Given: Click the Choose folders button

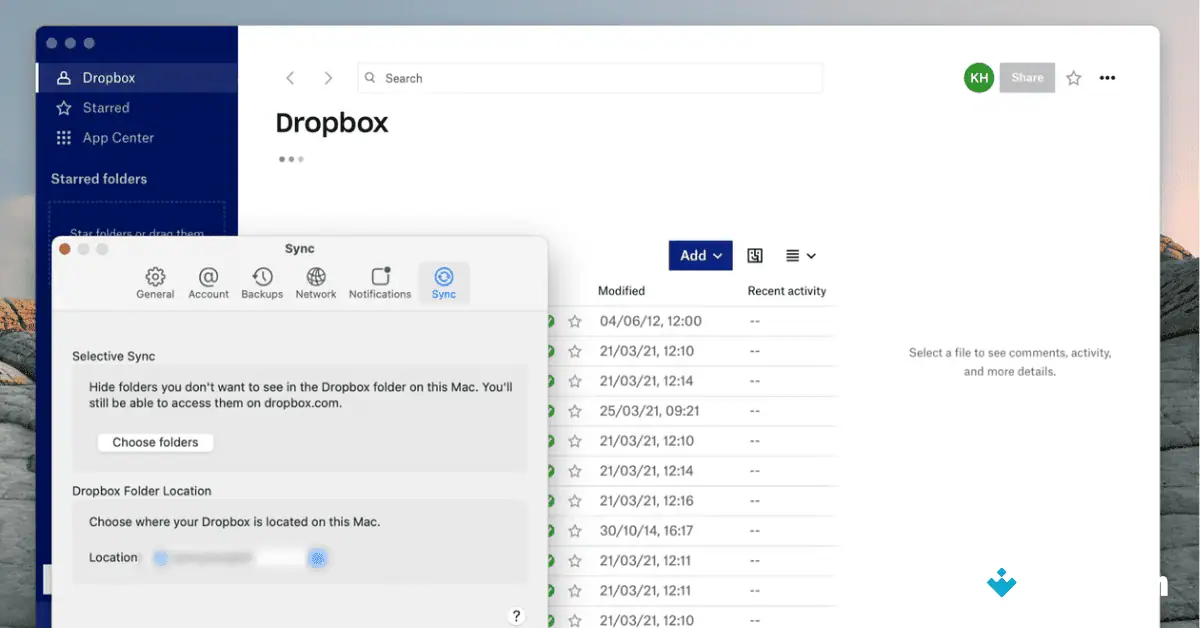Looking at the screenshot, I should (155, 442).
